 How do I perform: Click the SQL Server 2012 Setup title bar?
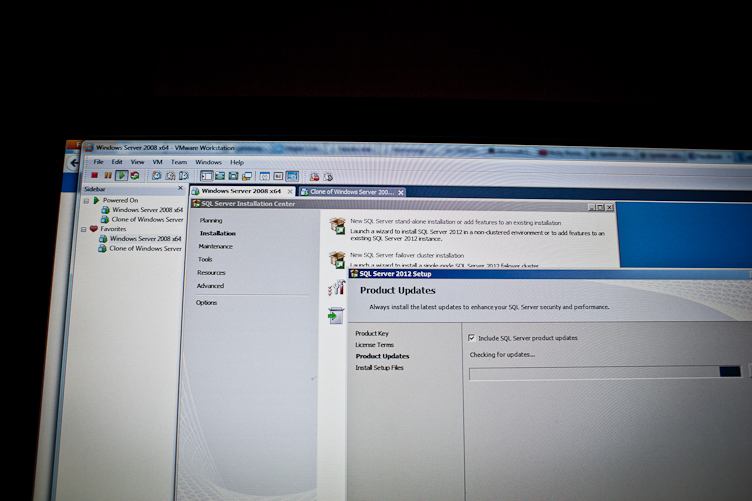[550, 274]
